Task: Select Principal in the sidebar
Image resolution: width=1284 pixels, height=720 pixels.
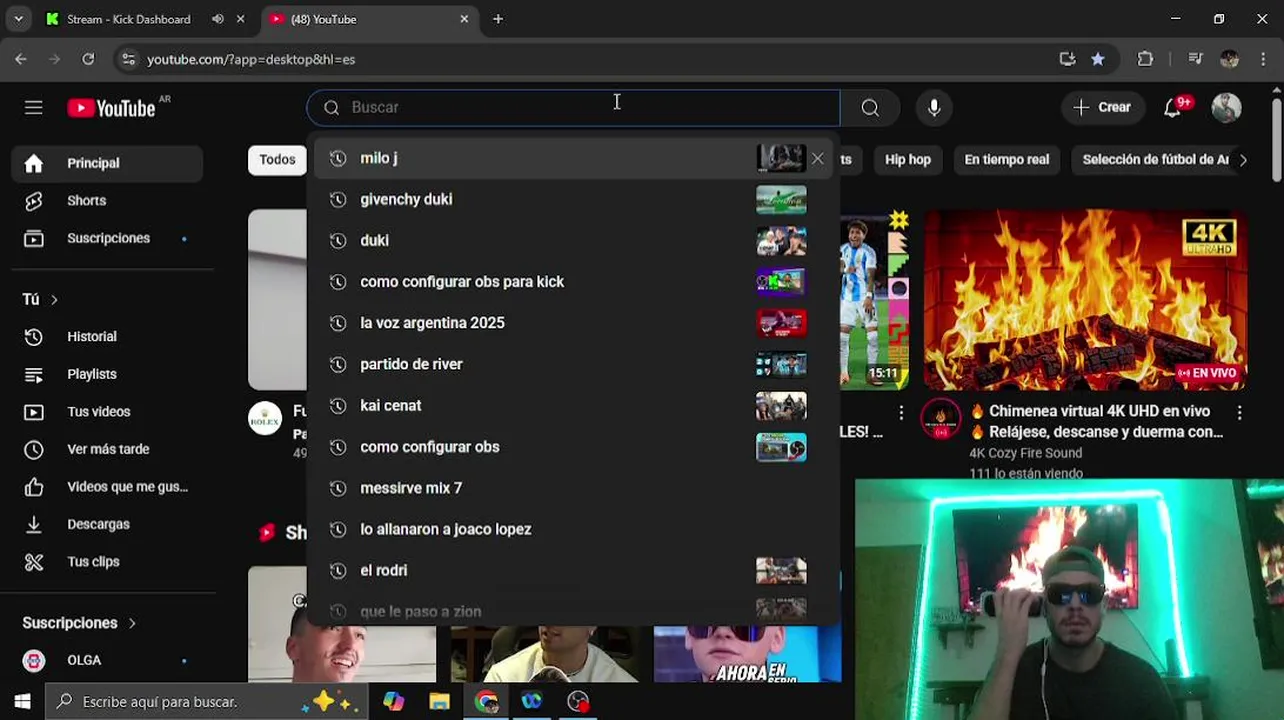Action: click(107, 163)
